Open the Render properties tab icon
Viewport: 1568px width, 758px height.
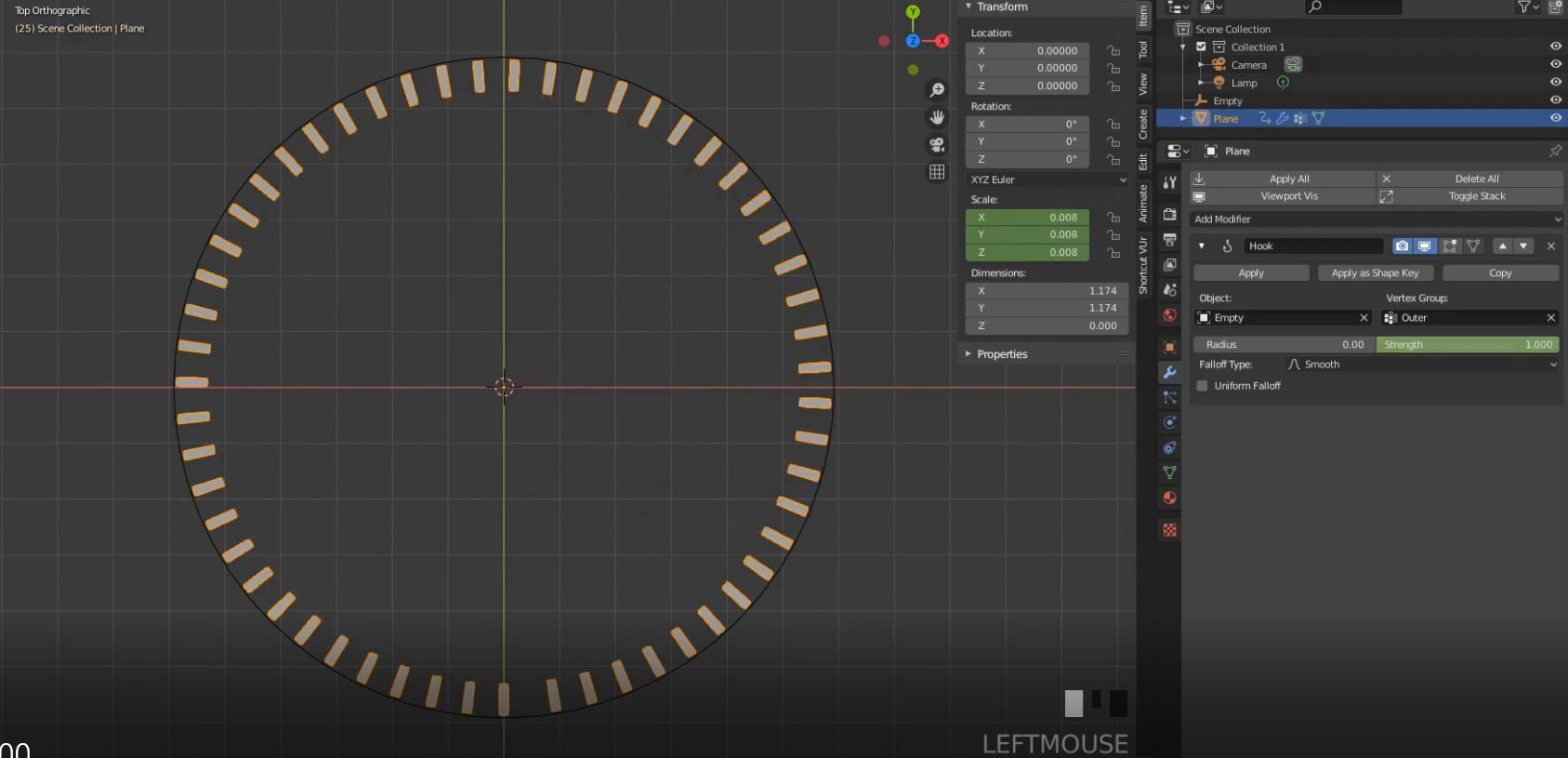tap(1170, 215)
